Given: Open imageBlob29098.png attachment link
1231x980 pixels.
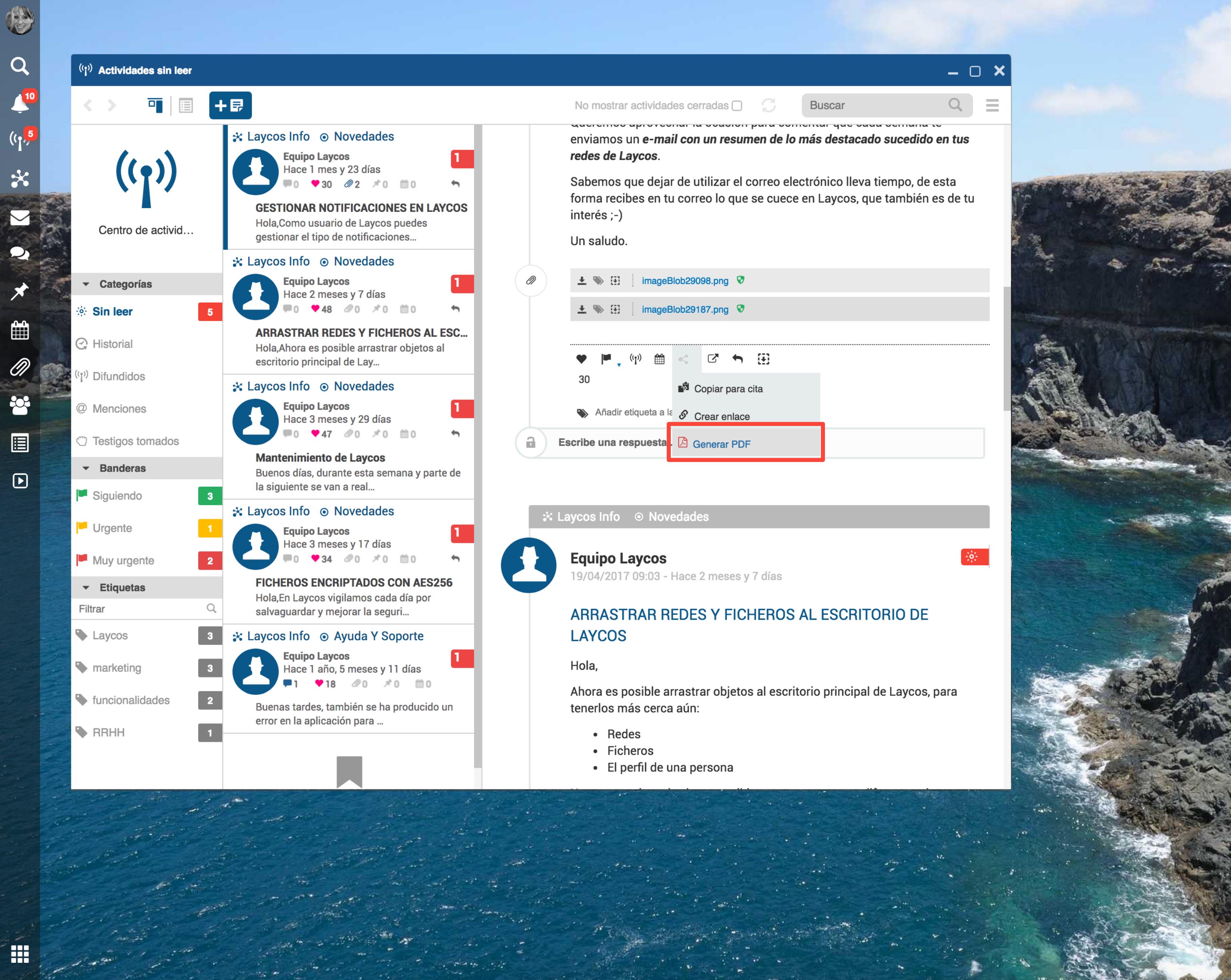Looking at the screenshot, I should [685, 281].
